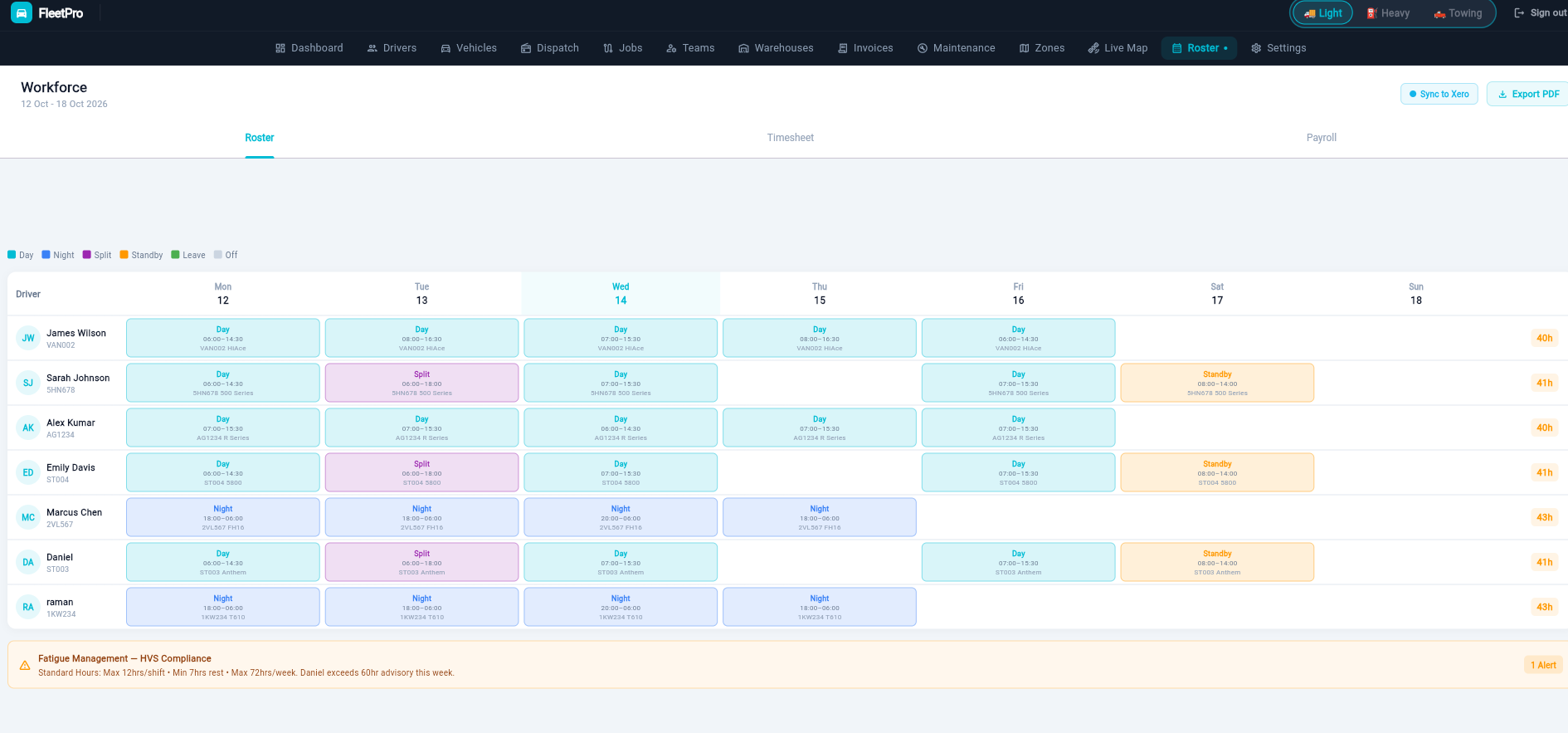Click the Live Map icon

click(x=1093, y=48)
